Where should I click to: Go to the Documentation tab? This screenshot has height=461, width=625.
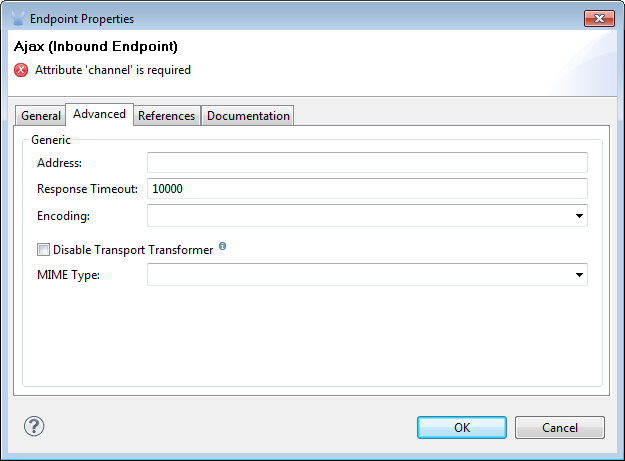(x=248, y=116)
